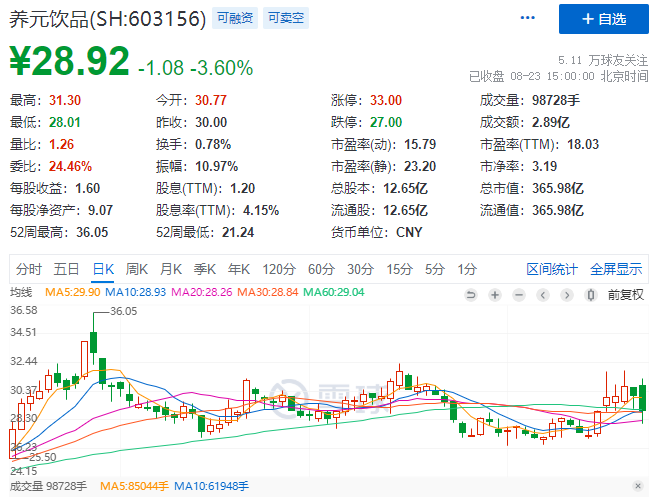
Task: Click the 52周最高 value 36.05
Action: [x=92, y=232]
